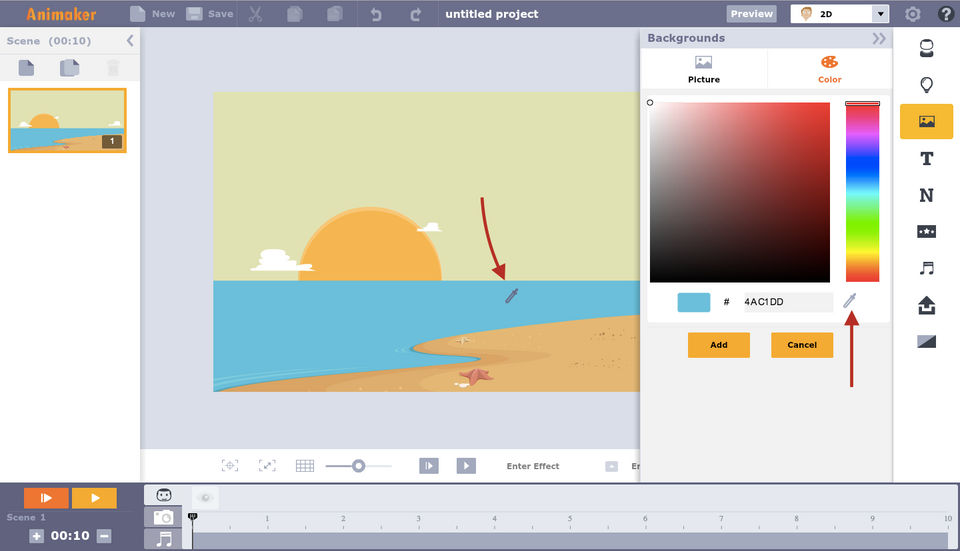Click the full screen expand icon
The height and width of the screenshot is (551, 960).
click(267, 466)
